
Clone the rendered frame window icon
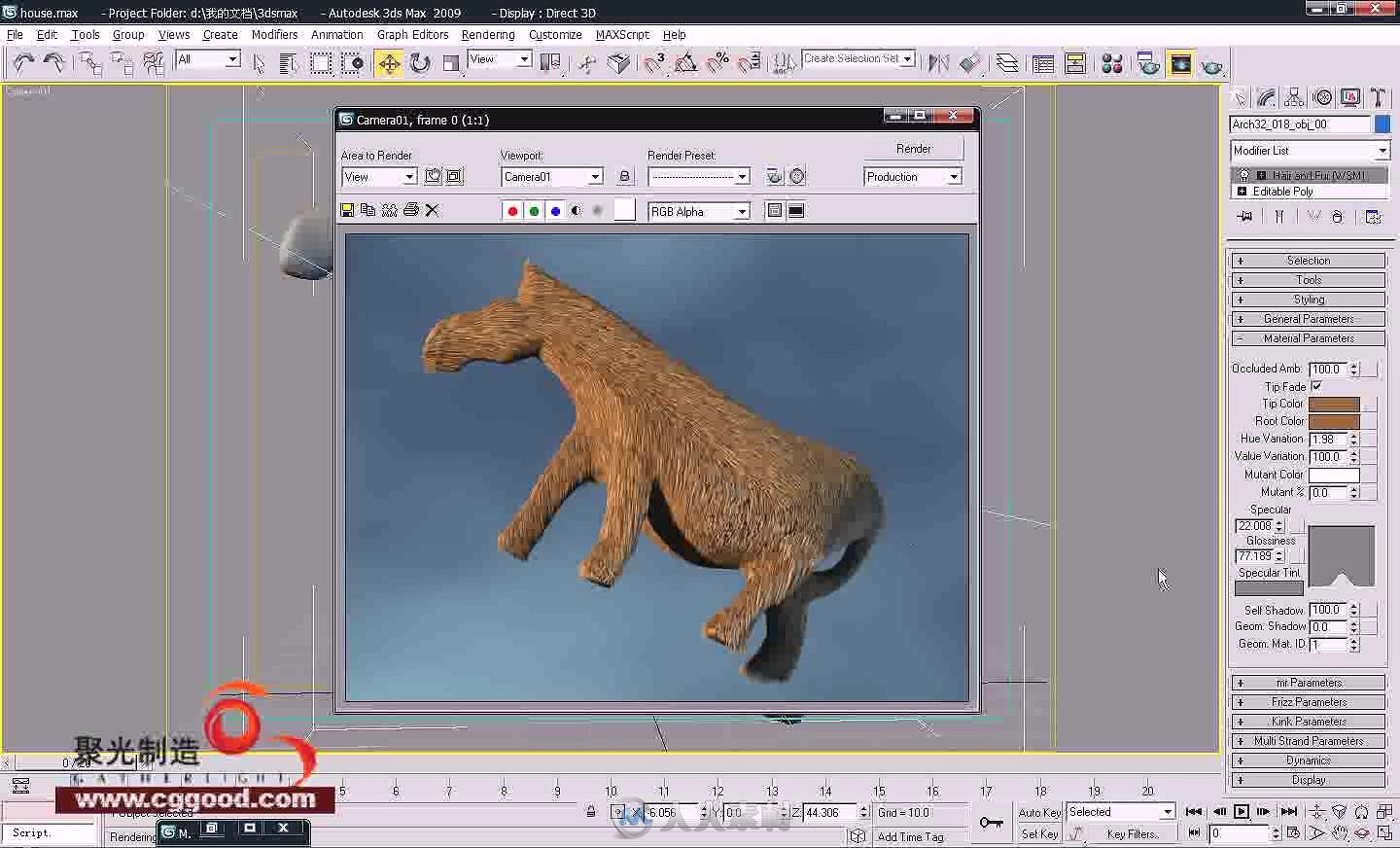pos(389,210)
